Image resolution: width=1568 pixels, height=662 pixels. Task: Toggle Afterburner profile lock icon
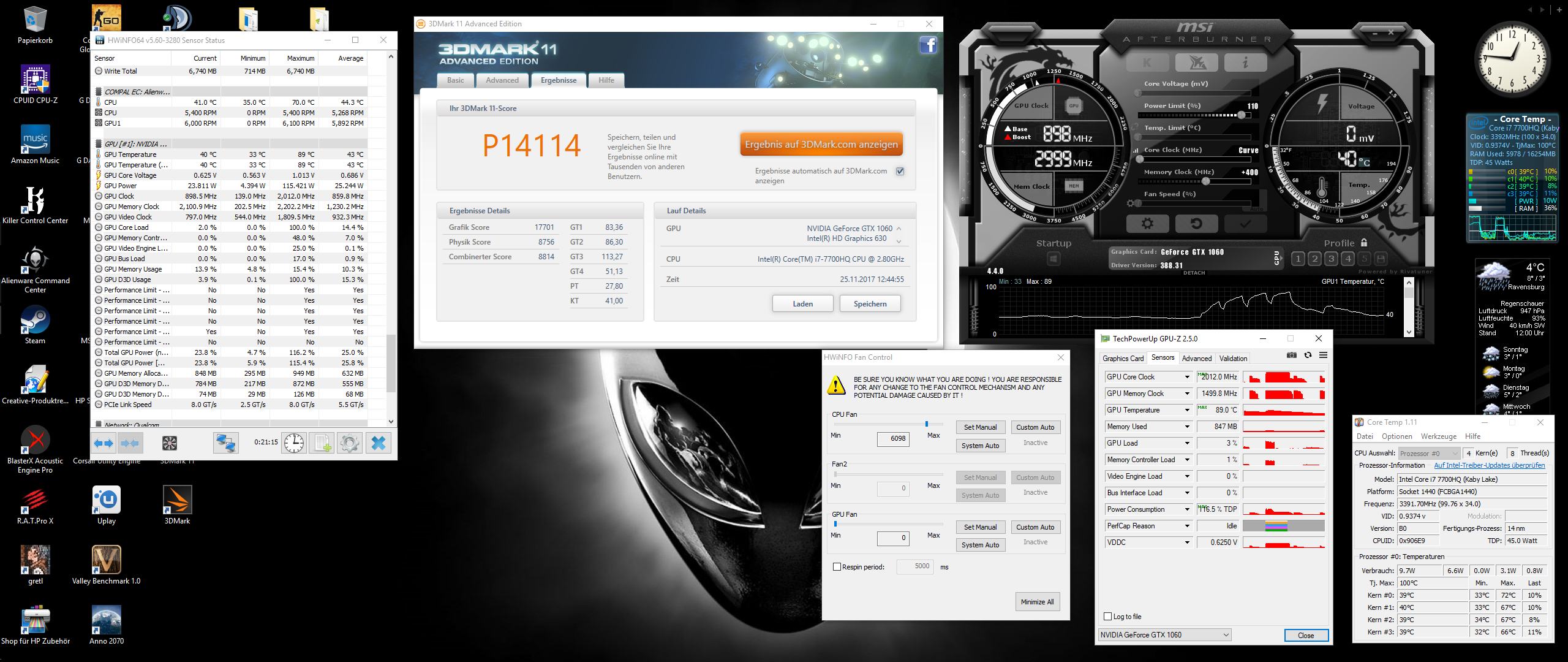[x=1364, y=243]
